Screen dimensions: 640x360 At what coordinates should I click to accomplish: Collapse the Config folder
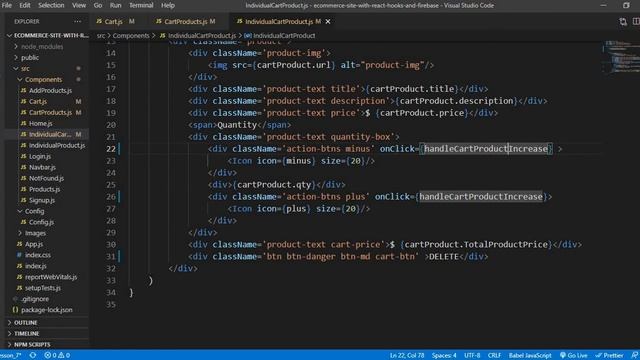(x=34, y=211)
